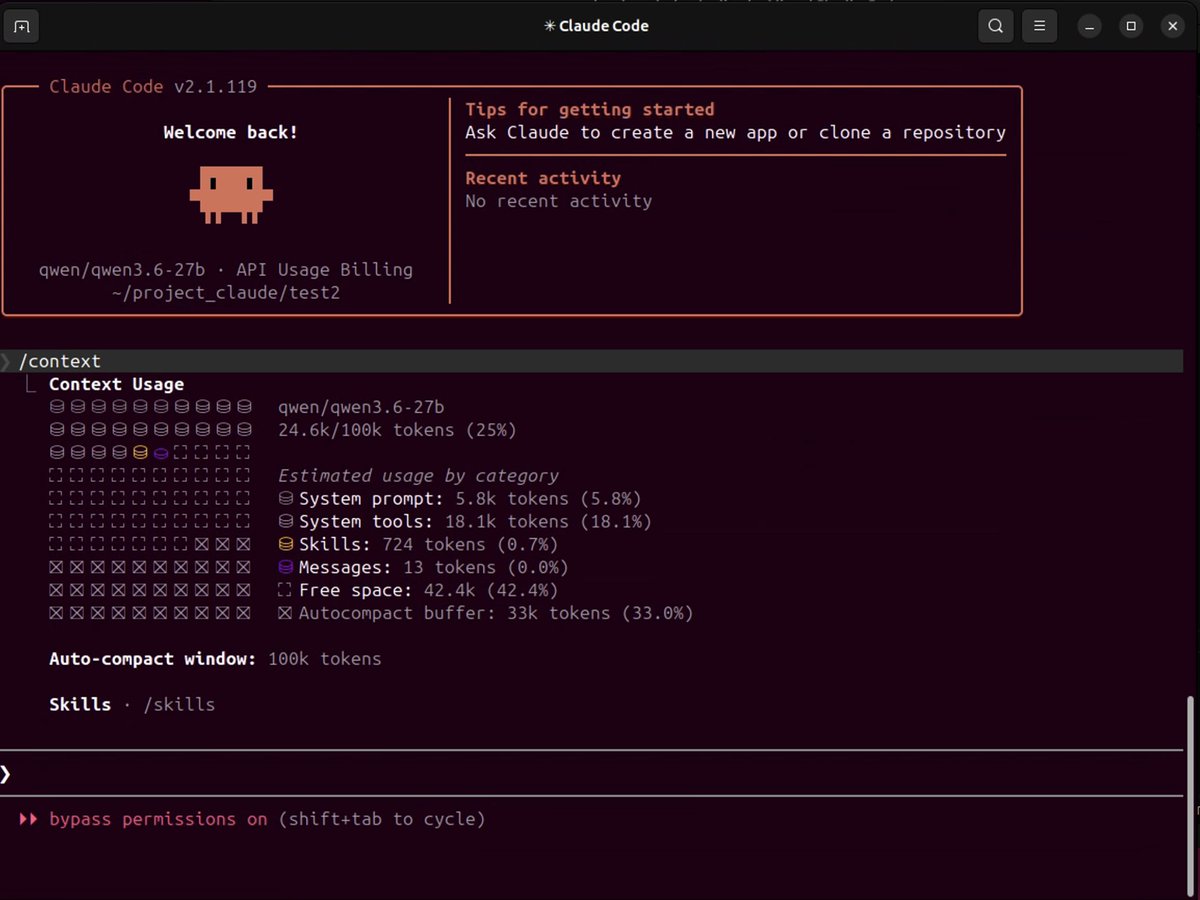This screenshot has height=900, width=1200.
Task: Click the Ask Claude to create a new app tip
Action: pos(735,132)
